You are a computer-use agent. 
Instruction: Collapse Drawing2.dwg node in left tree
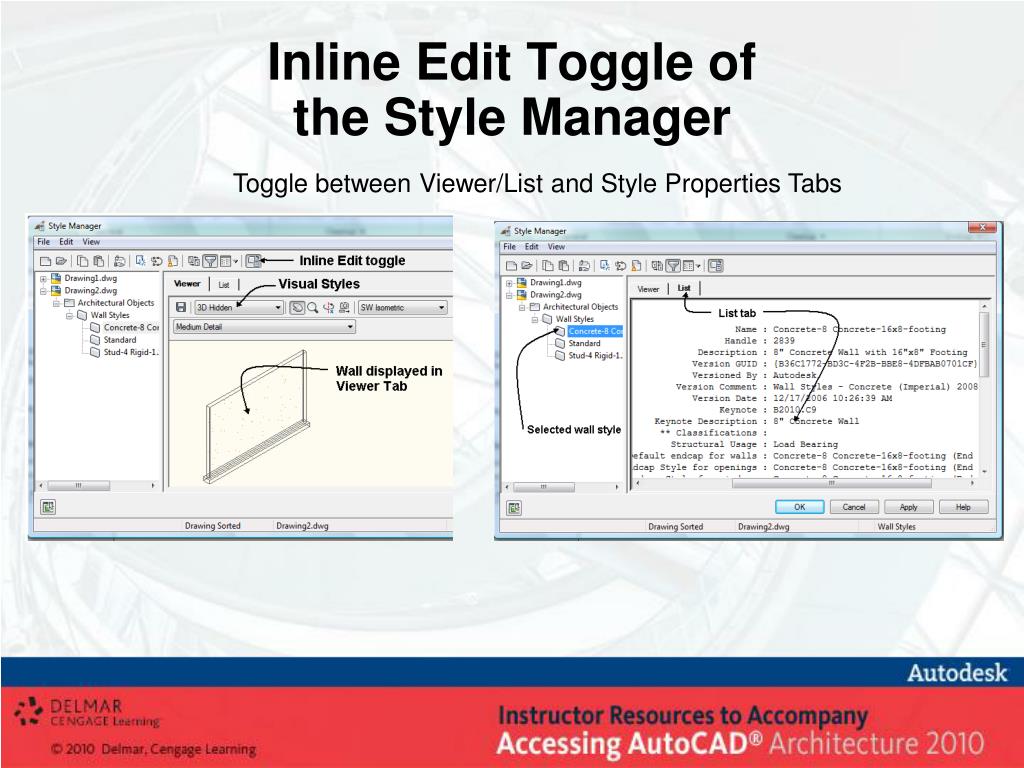tap(43, 291)
